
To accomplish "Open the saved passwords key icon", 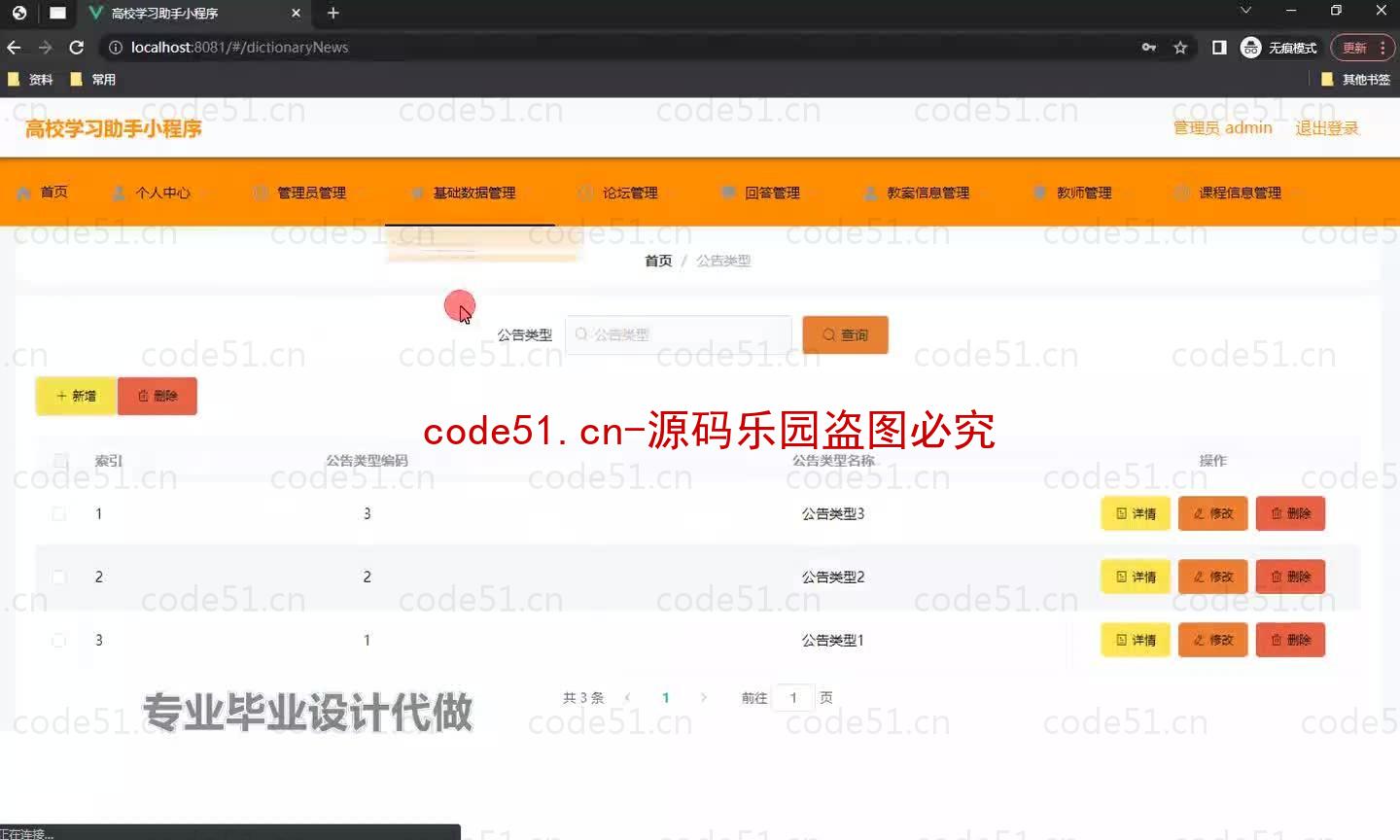I will click(1149, 47).
